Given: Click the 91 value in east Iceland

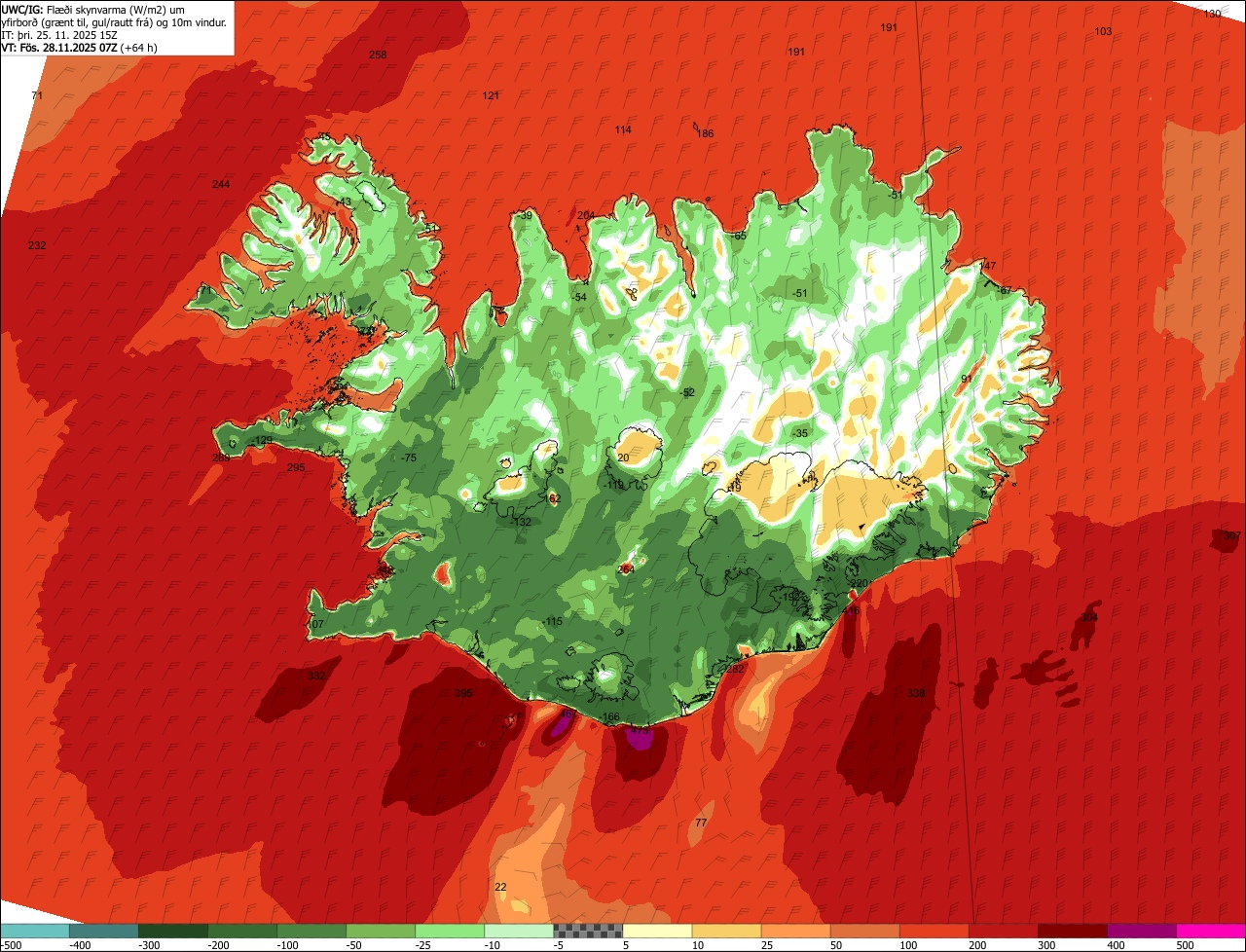Looking at the screenshot, I should 967,379.
